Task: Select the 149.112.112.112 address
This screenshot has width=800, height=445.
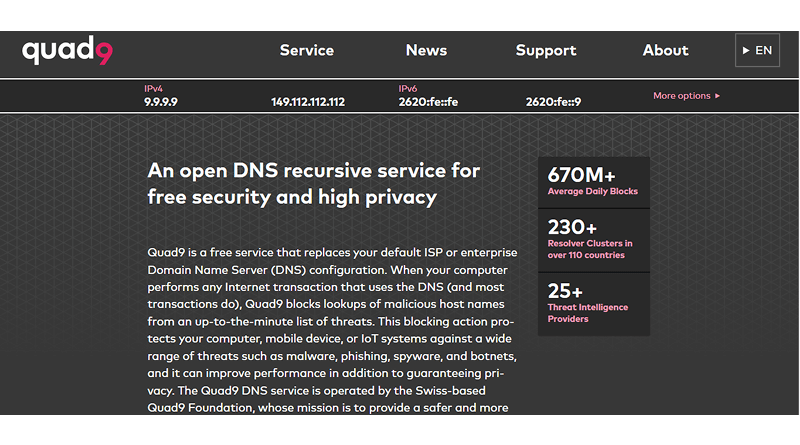Action: point(308,102)
